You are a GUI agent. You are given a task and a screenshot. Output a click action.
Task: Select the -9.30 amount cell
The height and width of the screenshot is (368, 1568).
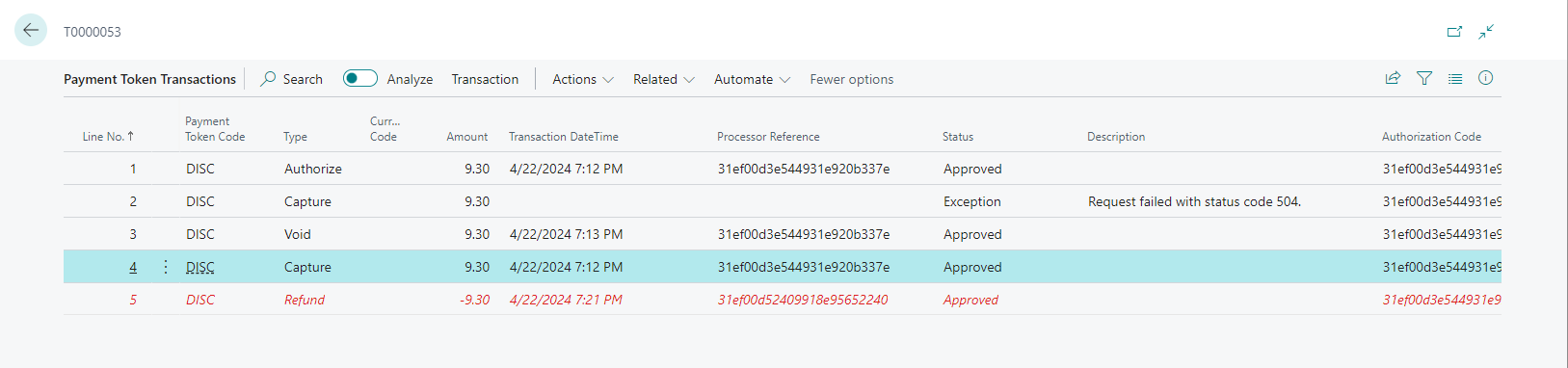(x=475, y=300)
